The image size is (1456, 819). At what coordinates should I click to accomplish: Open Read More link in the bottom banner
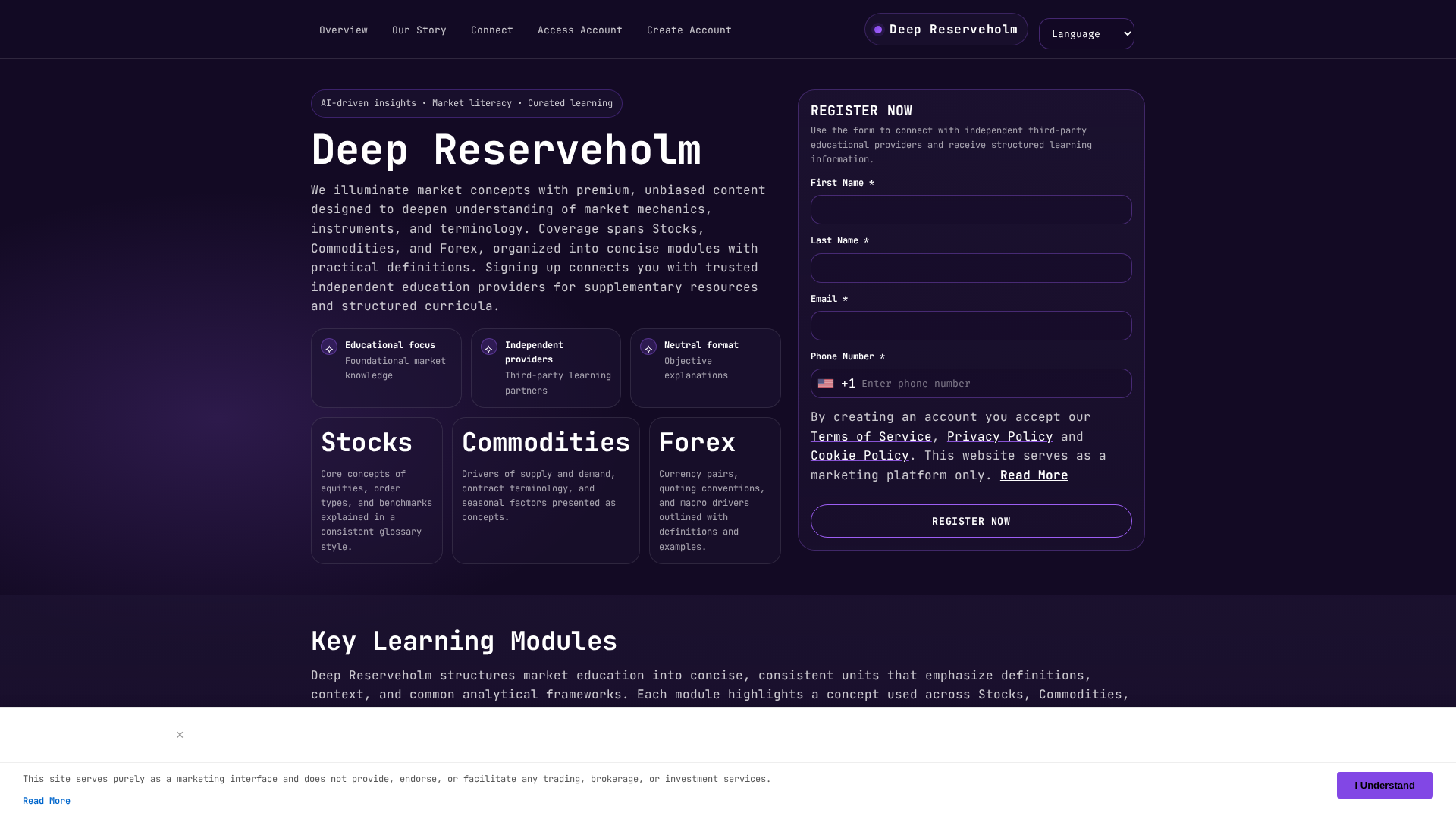click(x=46, y=801)
